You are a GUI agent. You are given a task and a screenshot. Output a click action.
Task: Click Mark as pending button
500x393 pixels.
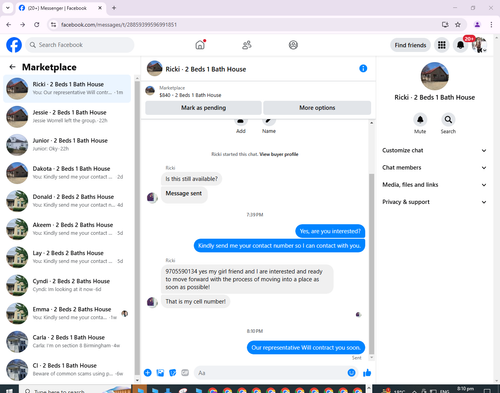[x=203, y=108]
